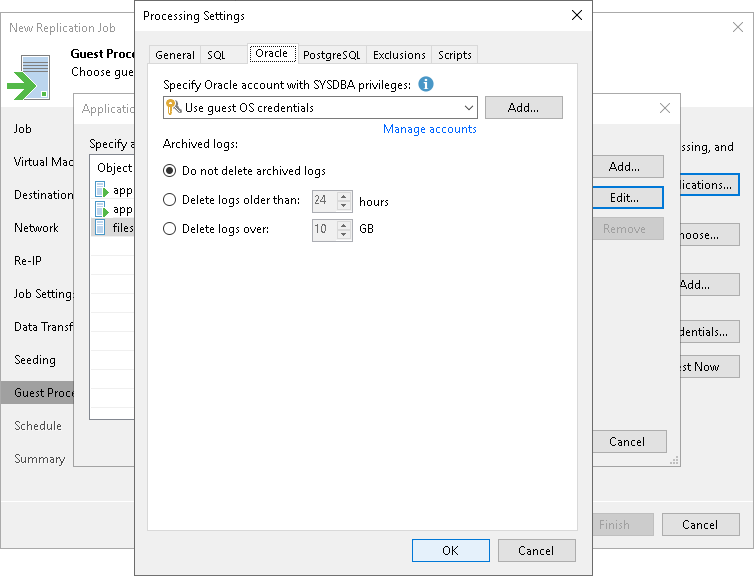This screenshot has height=576, width=754.
Task: Close the Processing Settings dialog
Action: point(577,15)
